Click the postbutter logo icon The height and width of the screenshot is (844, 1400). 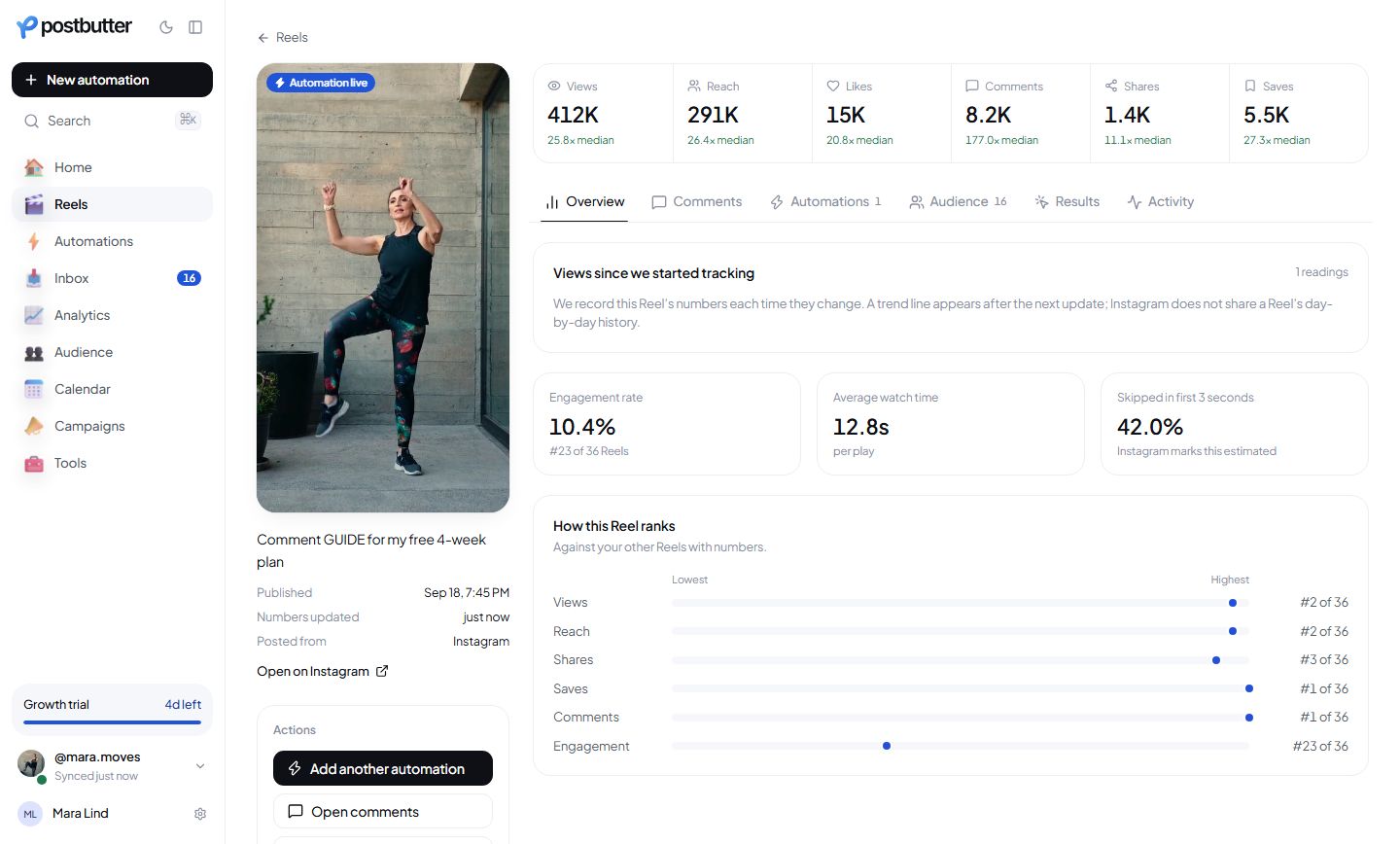click(x=27, y=27)
